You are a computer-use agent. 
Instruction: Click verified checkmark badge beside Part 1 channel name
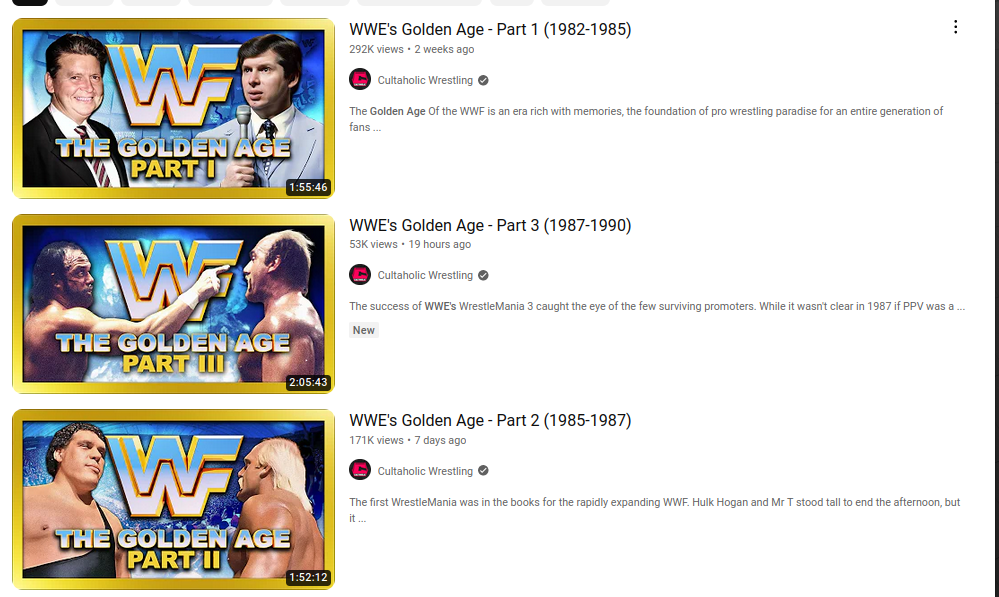pos(484,80)
